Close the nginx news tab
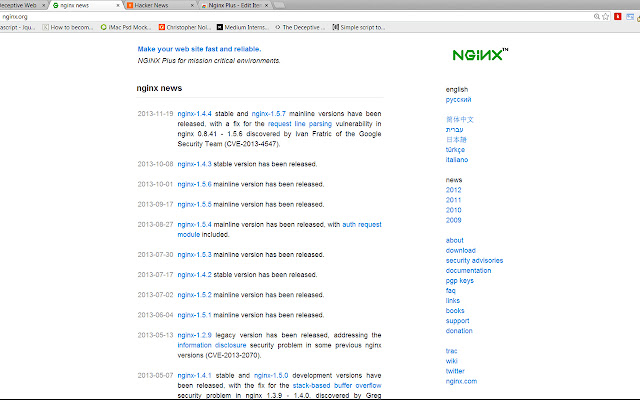The height and width of the screenshot is (400, 640). pyautogui.click(x=118, y=5)
